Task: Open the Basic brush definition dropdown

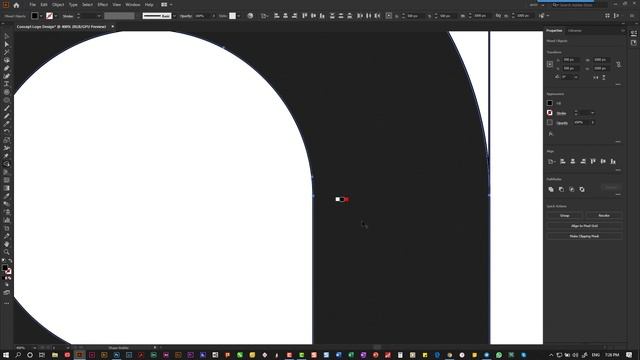Action: click(174, 16)
